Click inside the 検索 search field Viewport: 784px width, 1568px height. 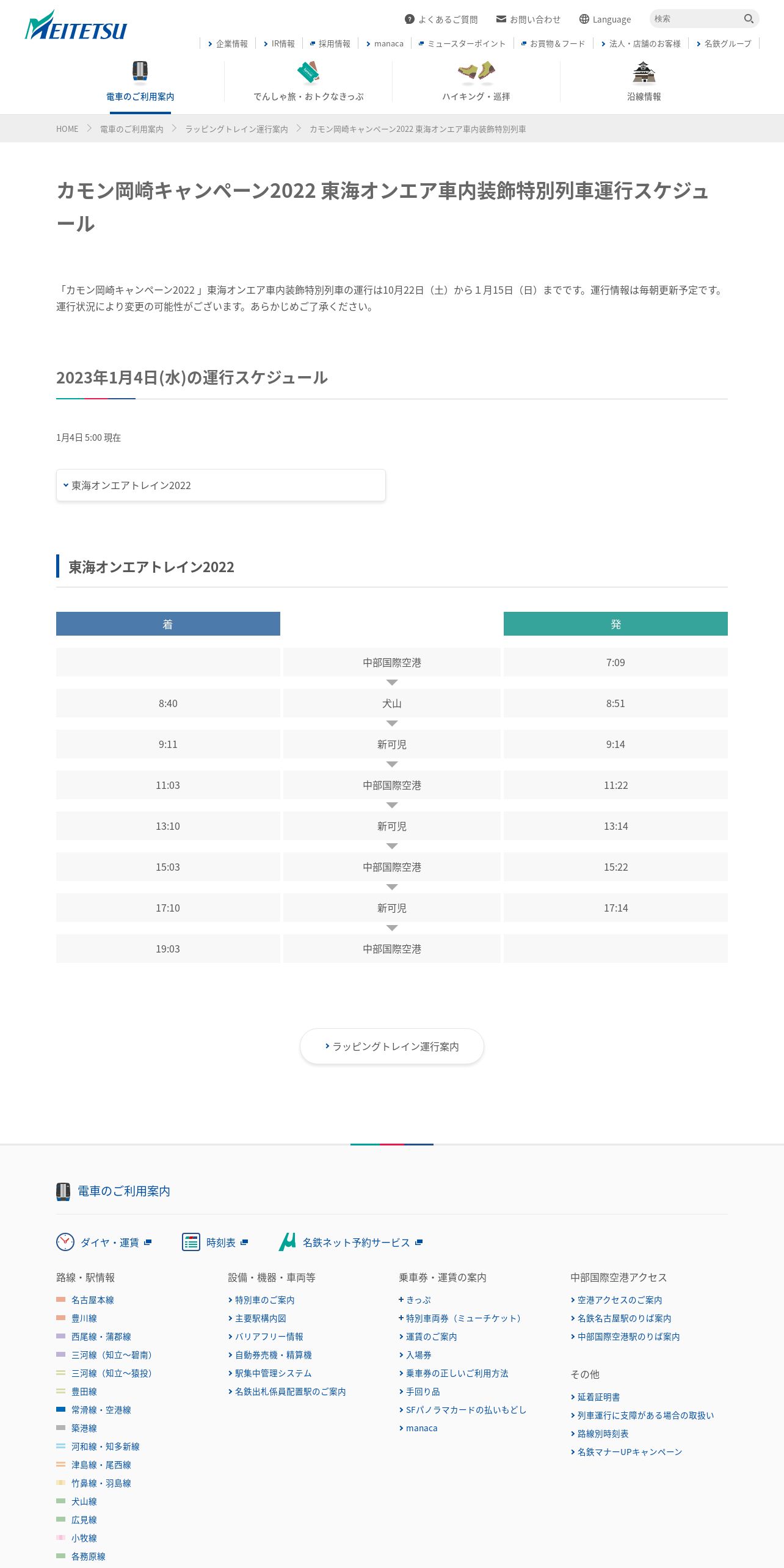tap(696, 19)
